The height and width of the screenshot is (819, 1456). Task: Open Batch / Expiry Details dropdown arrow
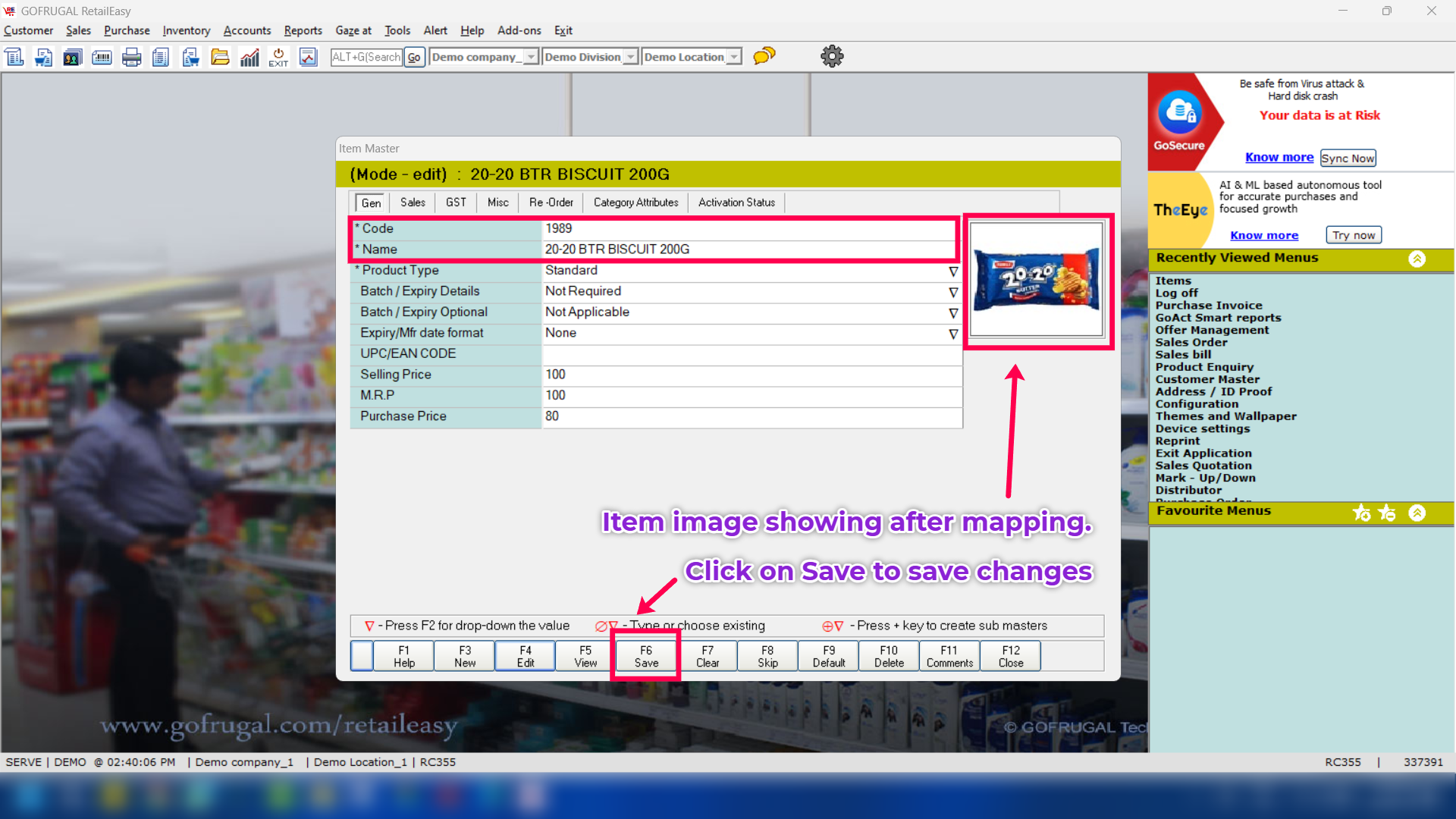(x=953, y=292)
